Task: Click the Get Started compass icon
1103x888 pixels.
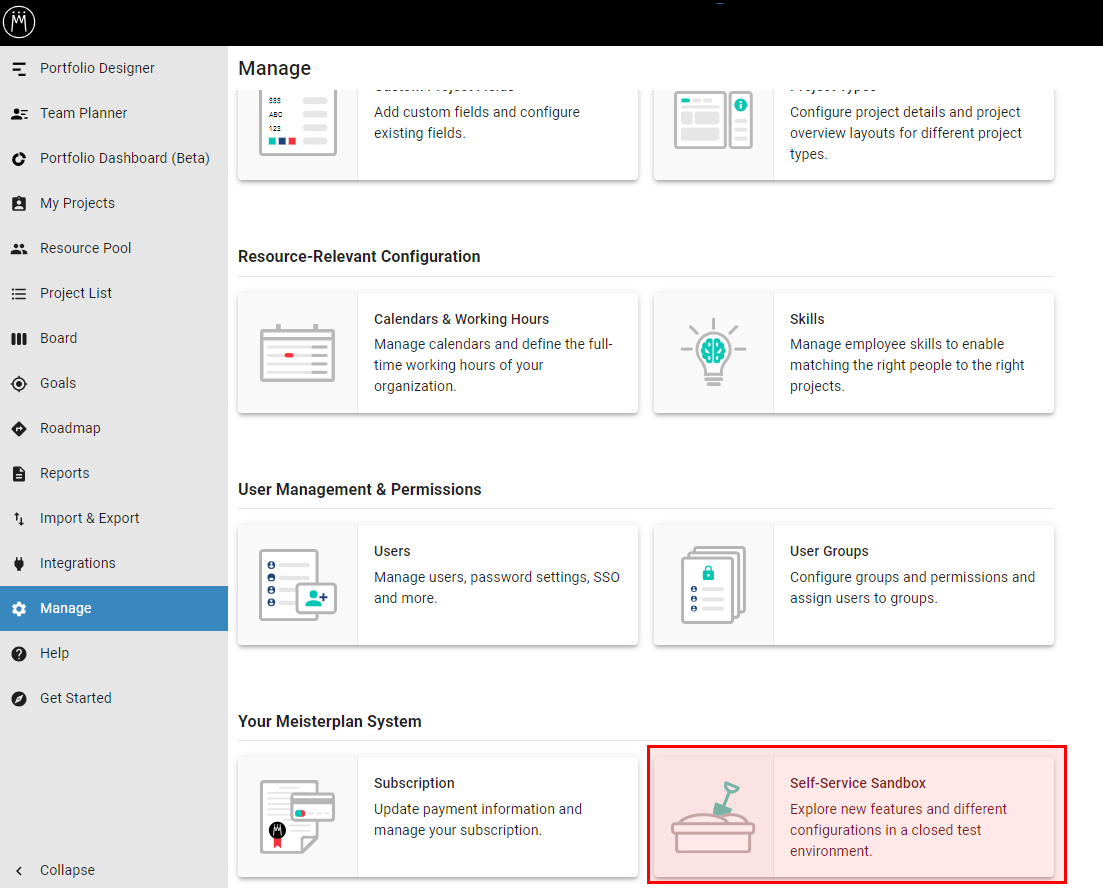Action: pos(19,699)
